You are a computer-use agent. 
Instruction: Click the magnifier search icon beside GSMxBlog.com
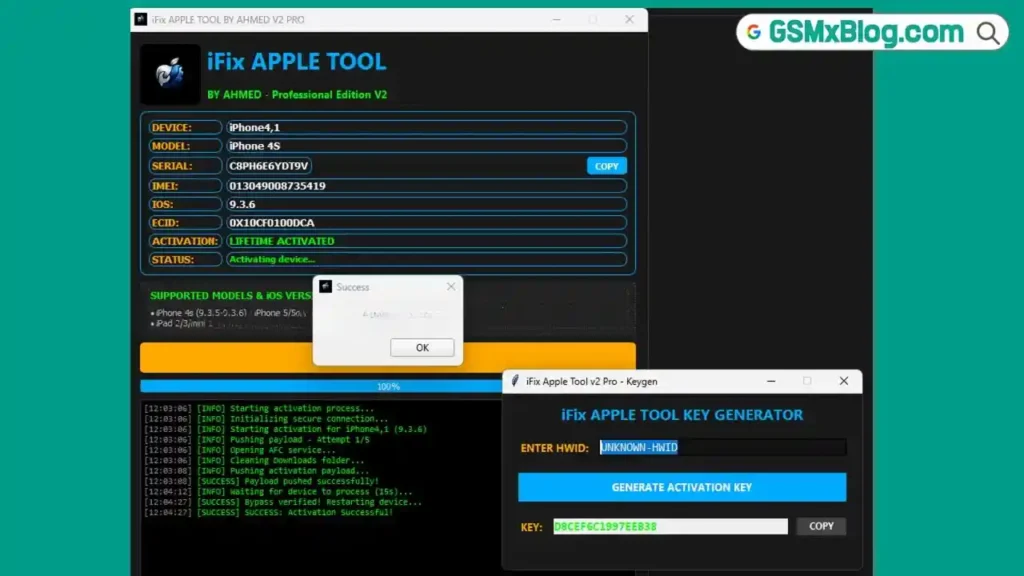[988, 33]
